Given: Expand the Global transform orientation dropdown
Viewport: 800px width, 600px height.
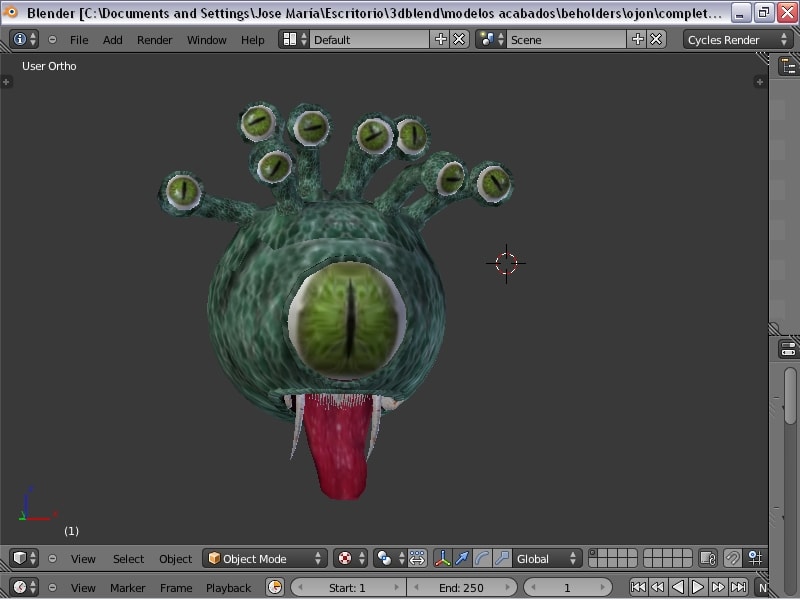Looking at the screenshot, I should (x=546, y=558).
